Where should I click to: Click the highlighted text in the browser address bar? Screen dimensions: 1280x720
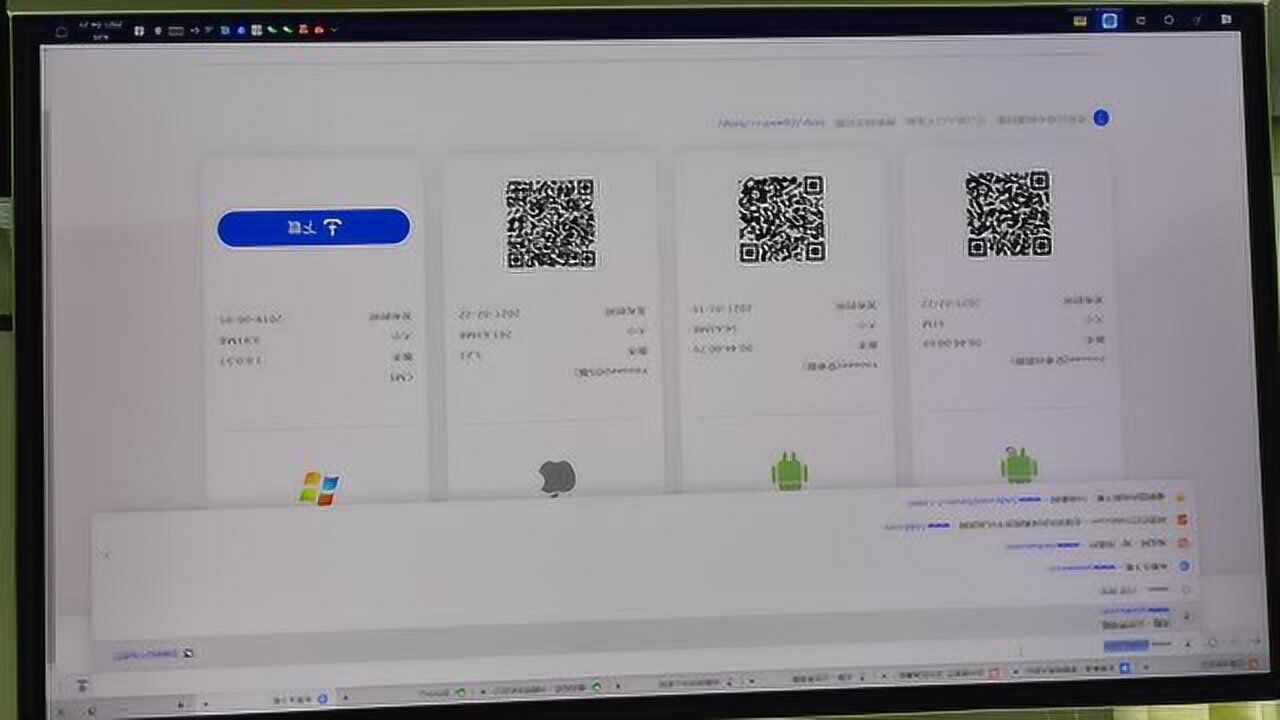[x=1125, y=646]
